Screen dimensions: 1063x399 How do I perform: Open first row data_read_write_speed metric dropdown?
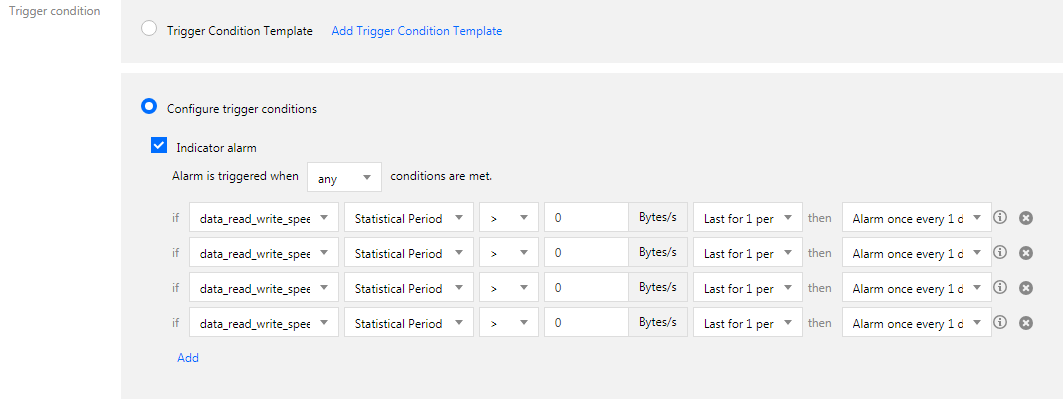click(x=264, y=218)
